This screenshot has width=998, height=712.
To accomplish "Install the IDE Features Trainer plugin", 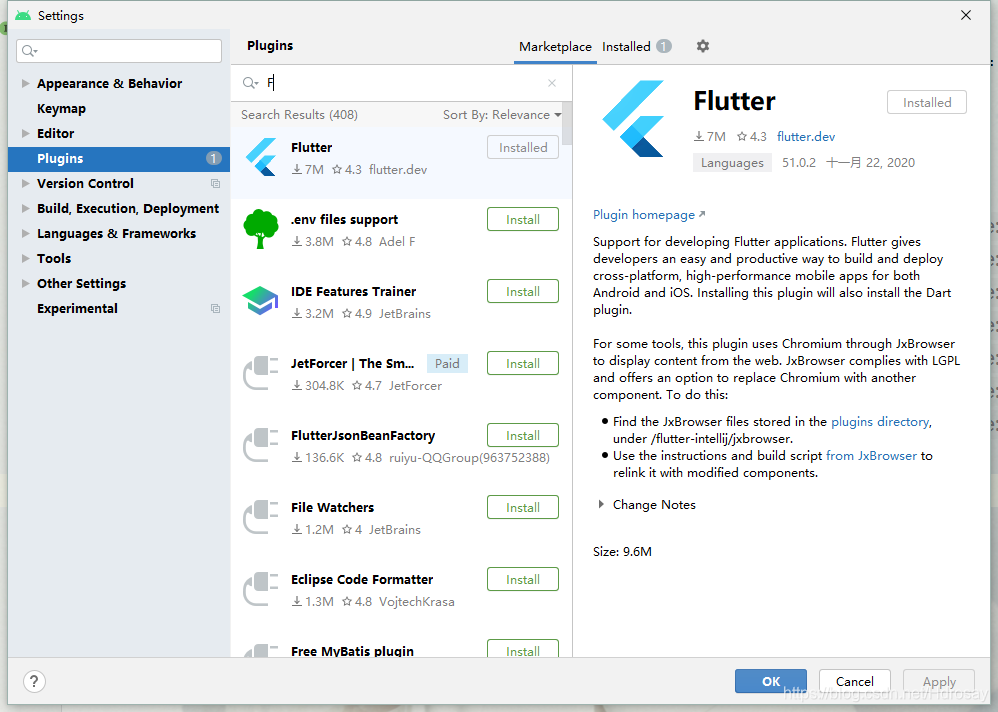I will pos(523,291).
